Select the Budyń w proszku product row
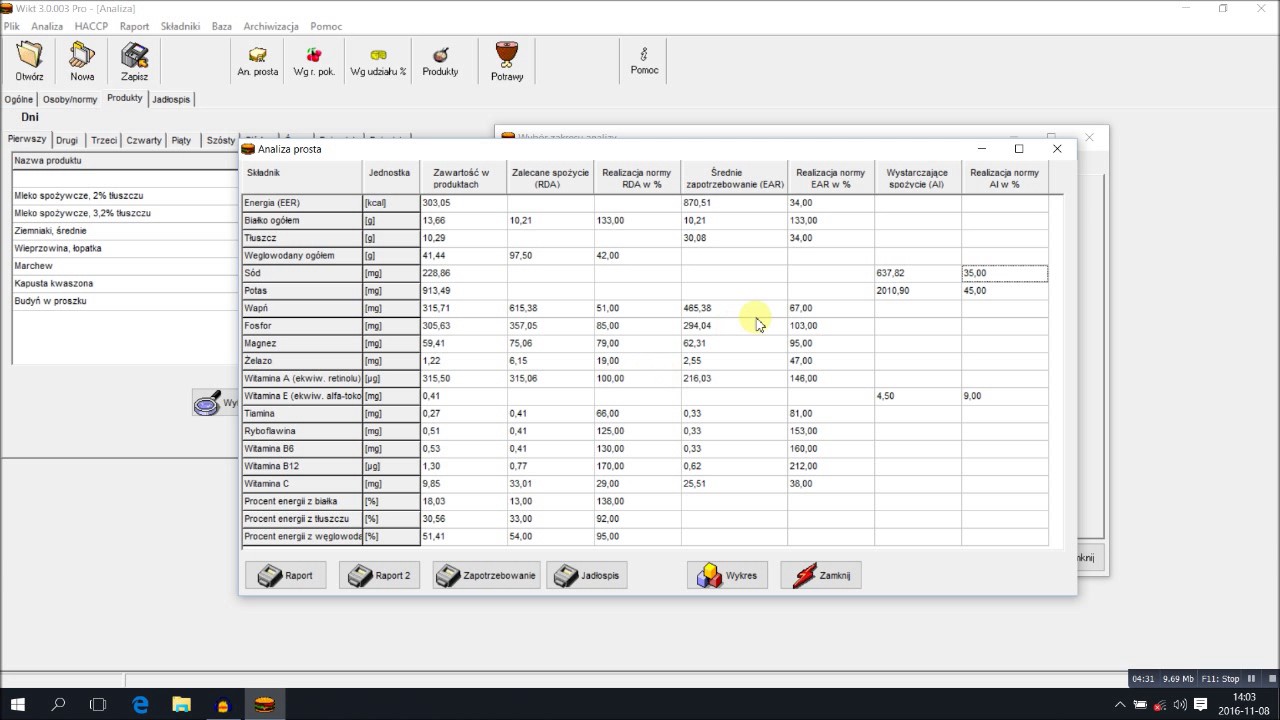This screenshot has width=1280, height=720. point(125,301)
